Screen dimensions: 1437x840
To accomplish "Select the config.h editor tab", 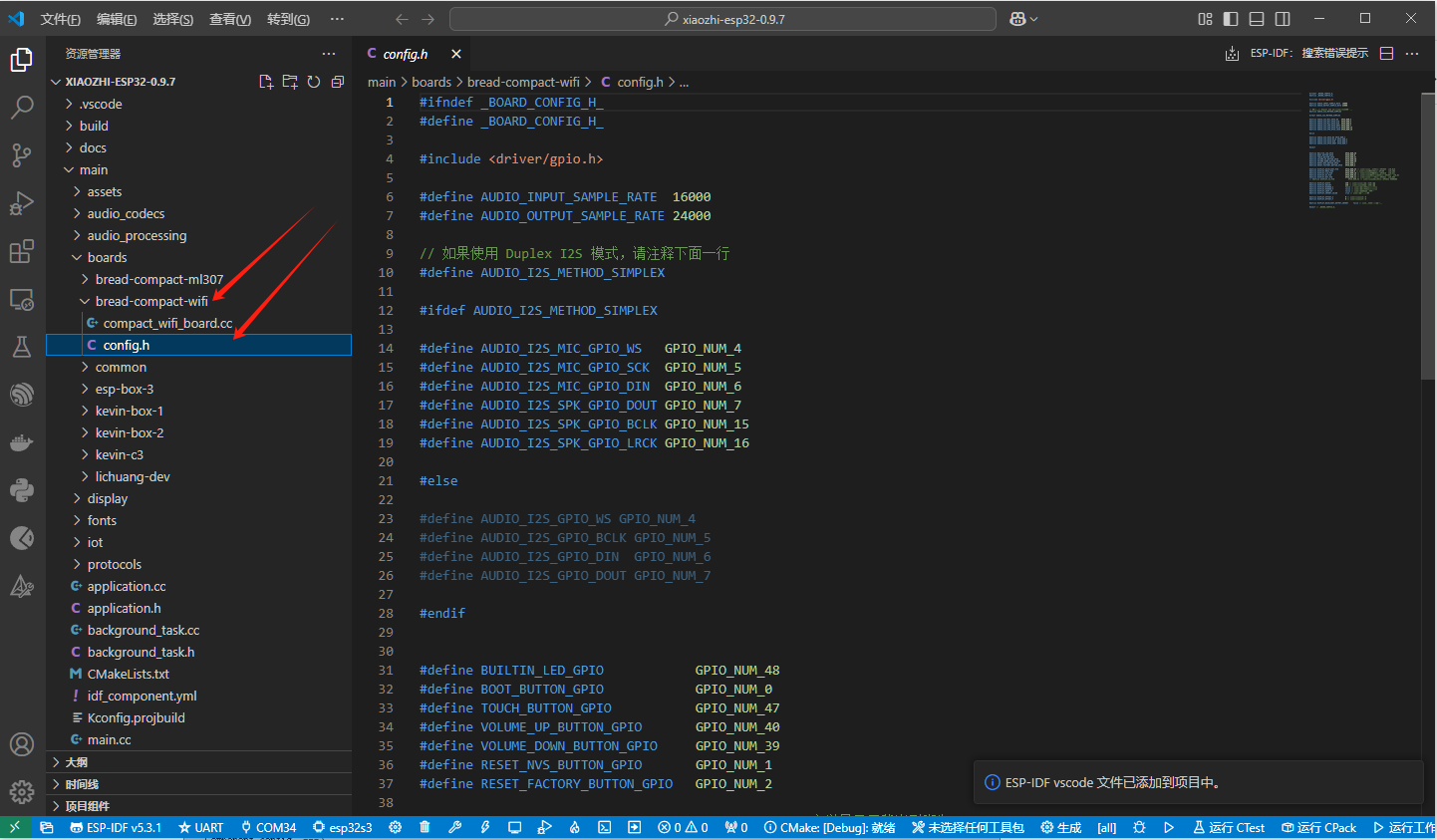I will pyautogui.click(x=405, y=54).
